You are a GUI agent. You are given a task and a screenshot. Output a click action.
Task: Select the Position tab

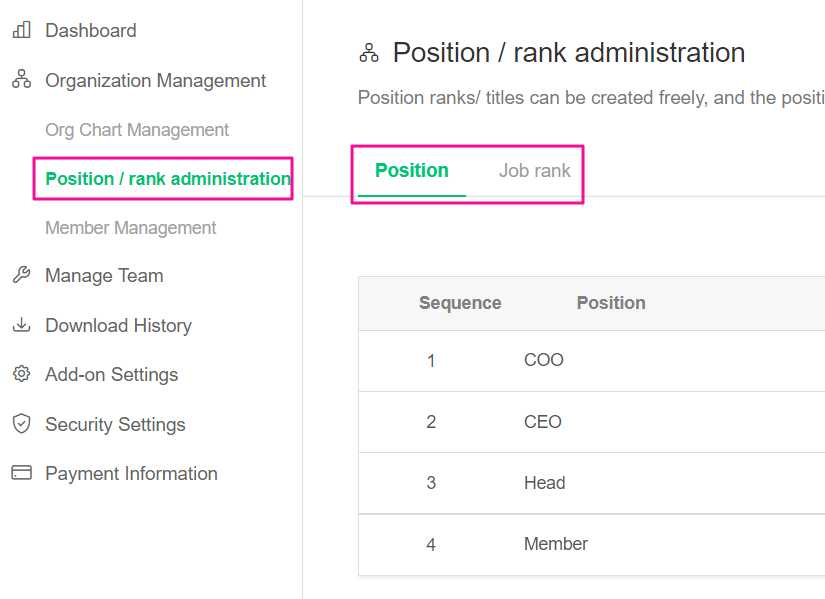coord(412,171)
